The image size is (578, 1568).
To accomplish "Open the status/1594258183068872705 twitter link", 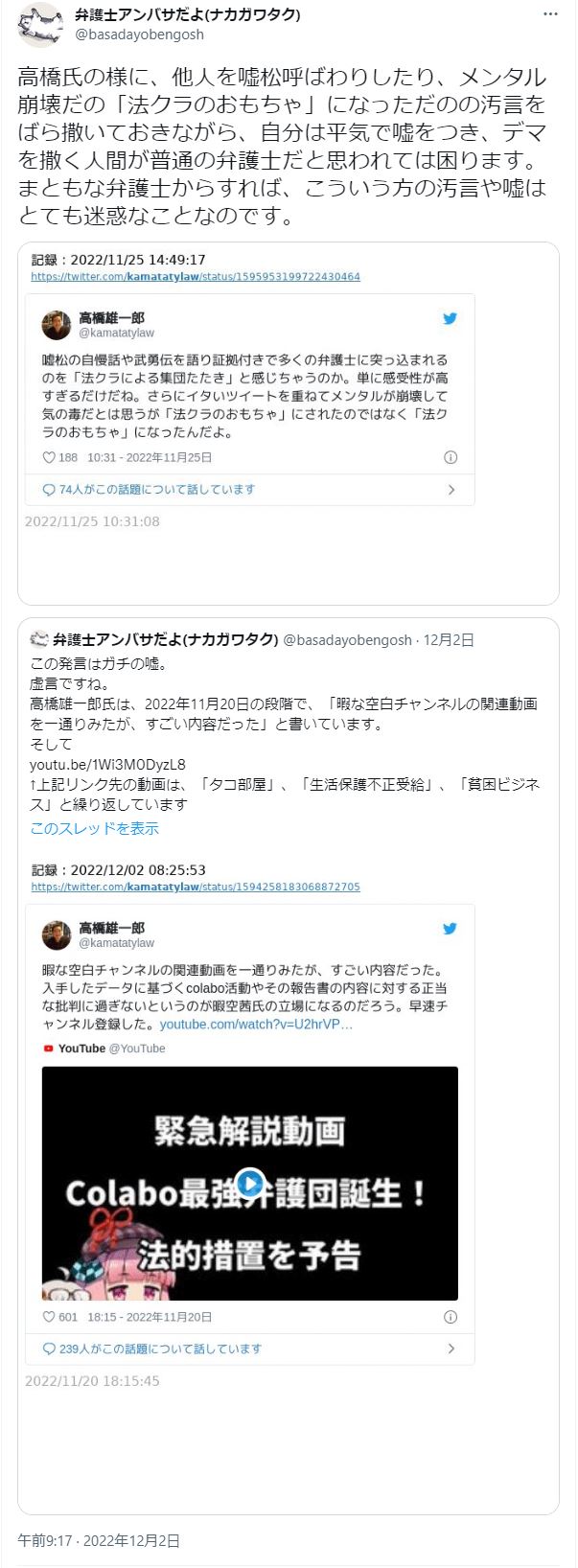I will (196, 887).
